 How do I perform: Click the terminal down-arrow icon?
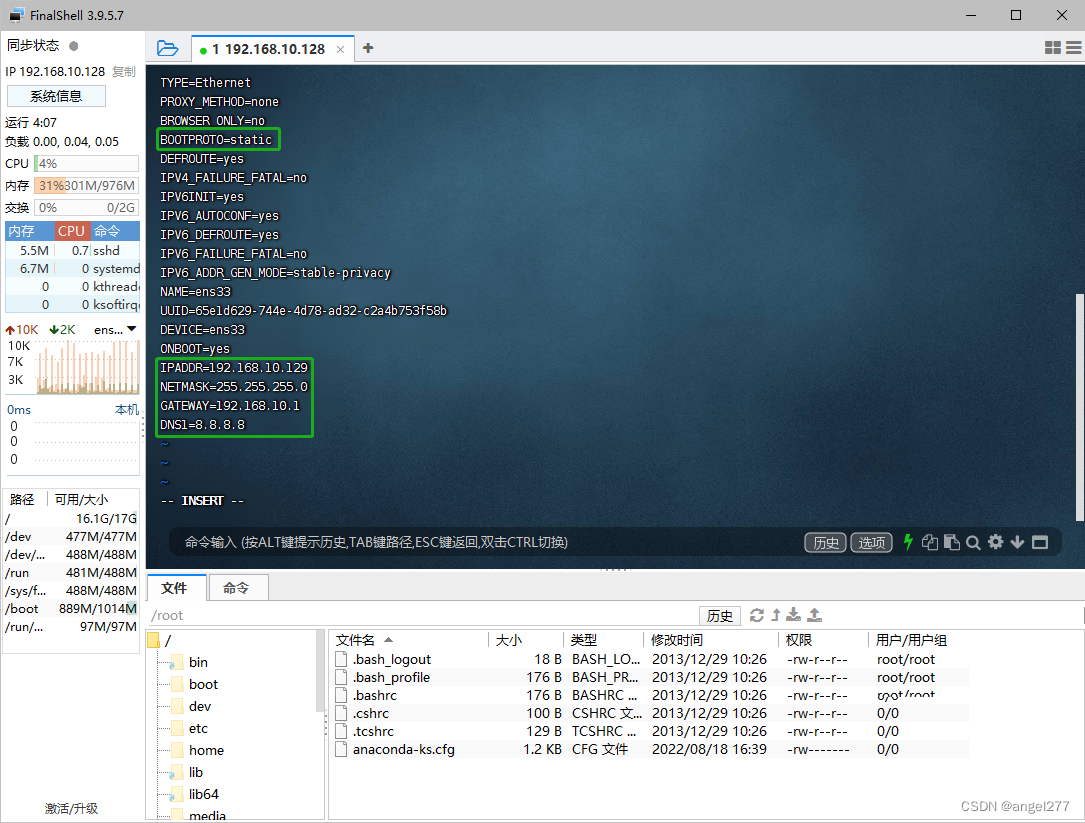point(1017,542)
